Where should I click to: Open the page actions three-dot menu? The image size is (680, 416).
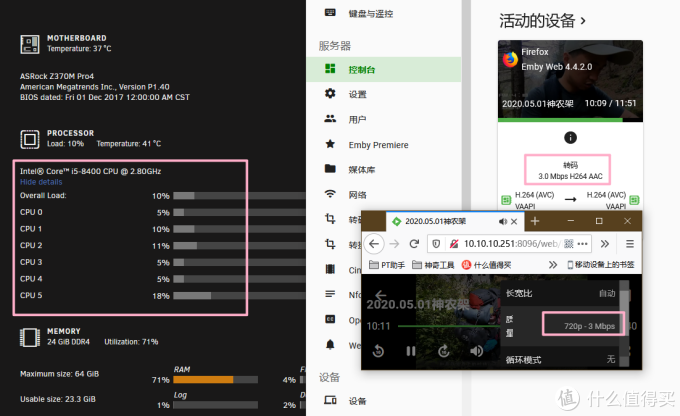pos(582,244)
